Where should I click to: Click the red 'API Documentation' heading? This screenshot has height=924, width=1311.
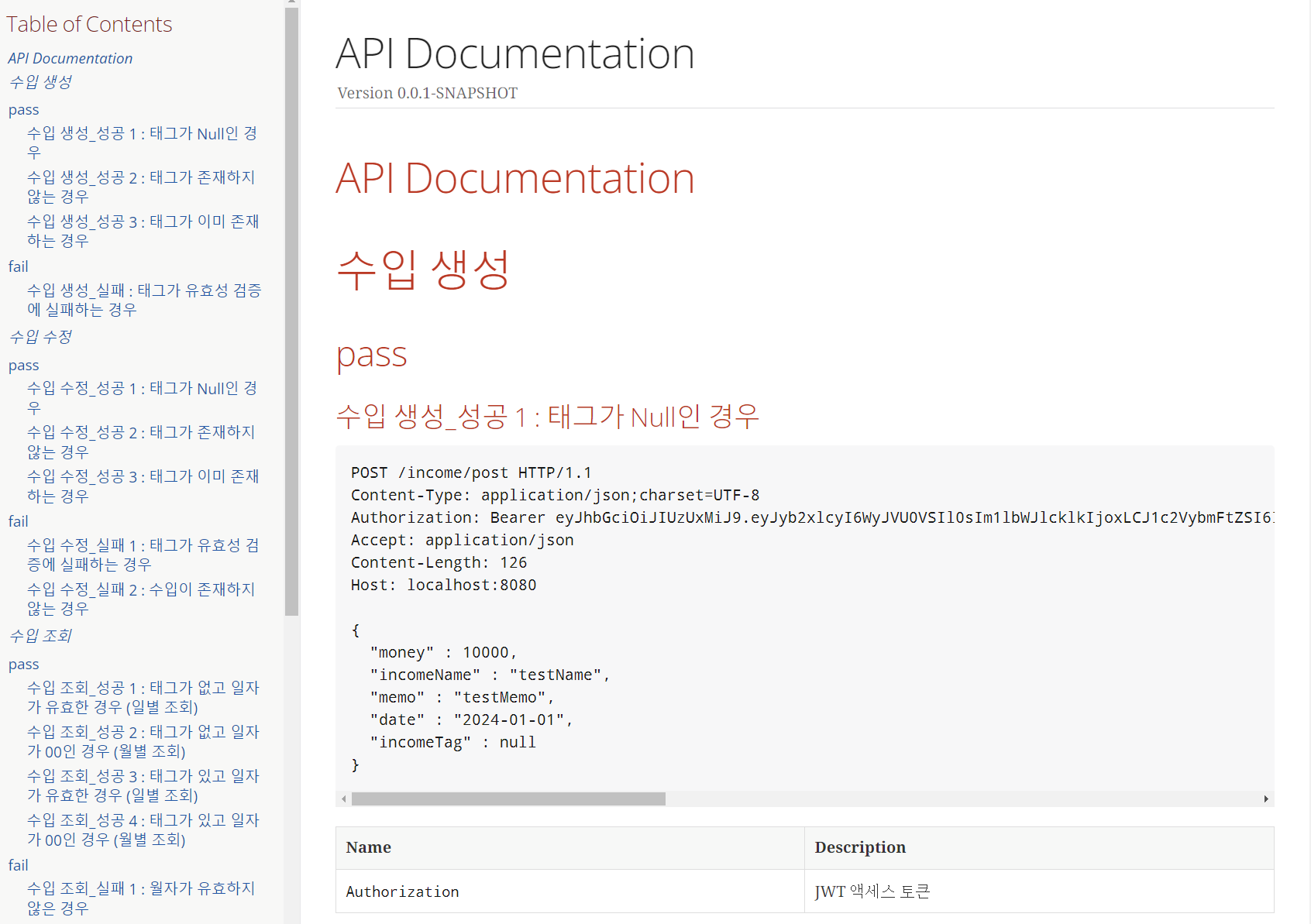[x=514, y=179]
